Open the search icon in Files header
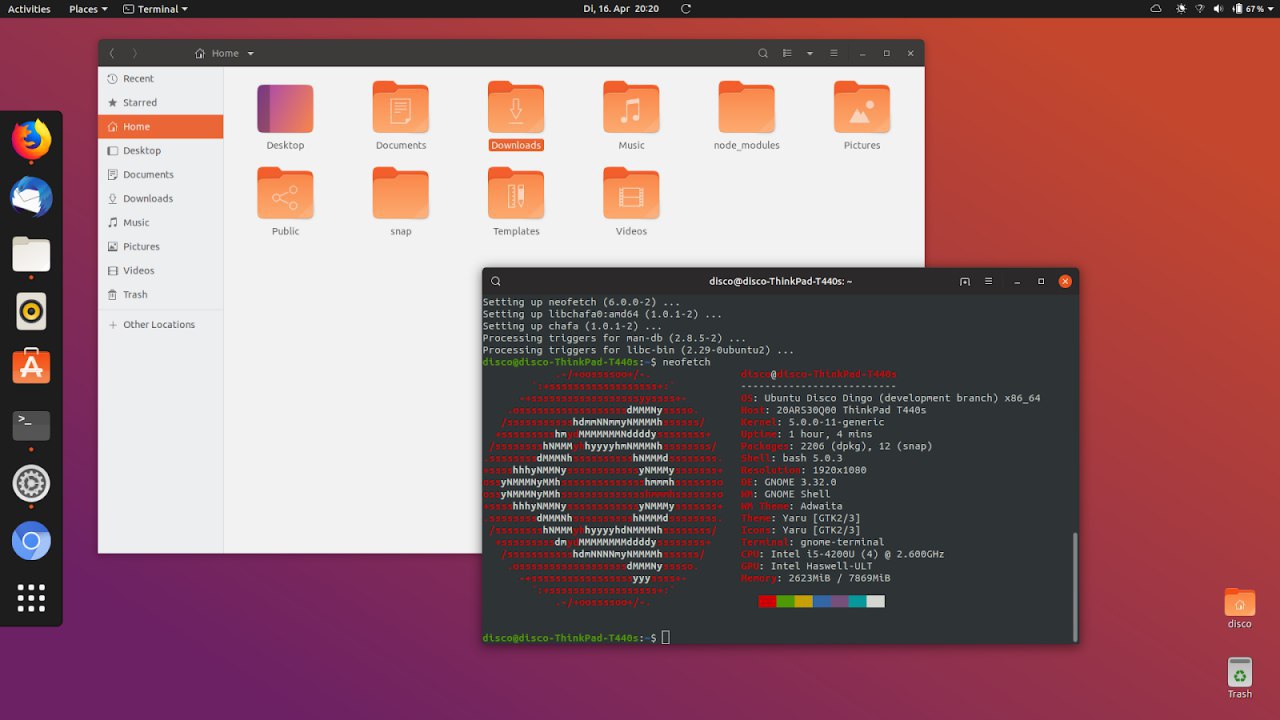 [x=763, y=53]
